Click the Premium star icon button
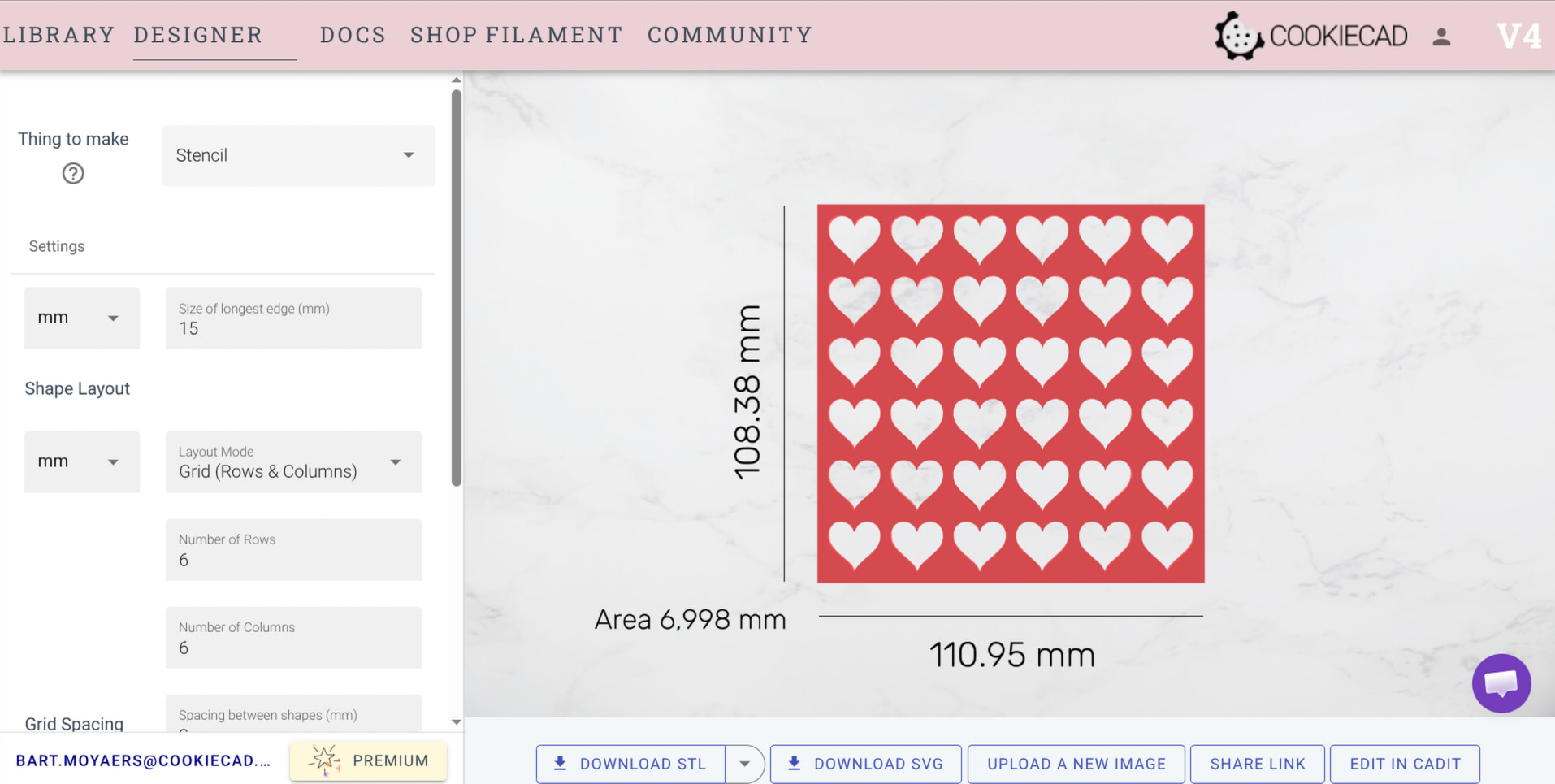 click(368, 760)
